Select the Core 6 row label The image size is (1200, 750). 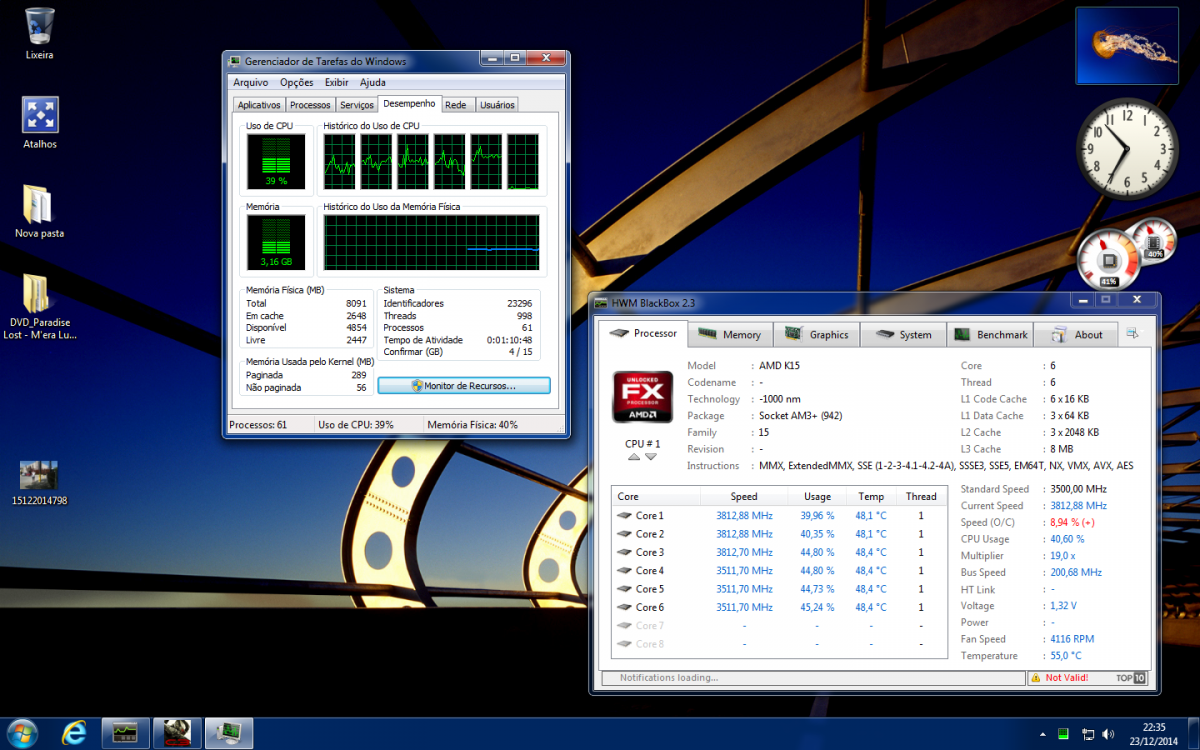[650, 608]
